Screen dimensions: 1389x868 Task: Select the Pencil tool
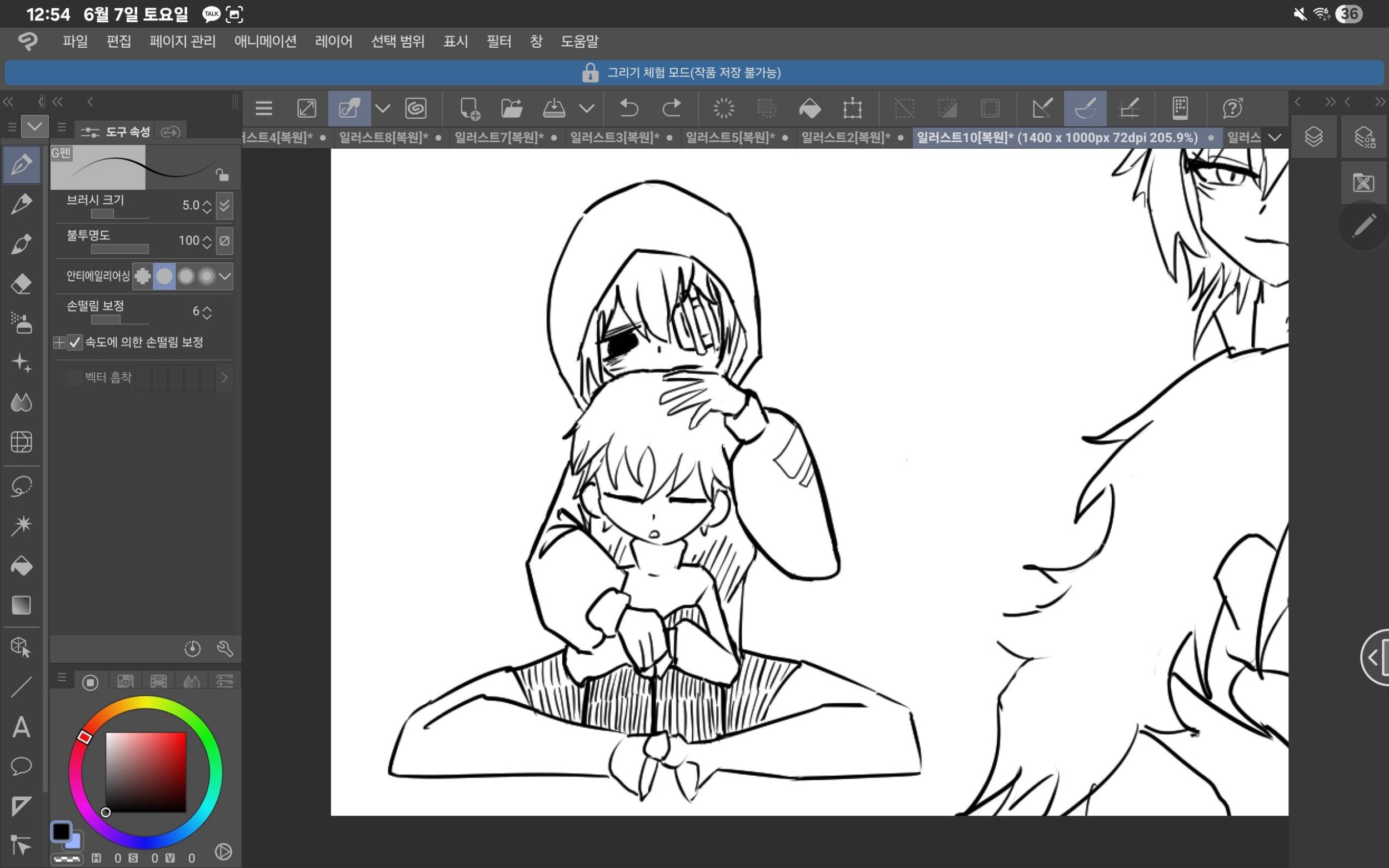tap(21, 204)
